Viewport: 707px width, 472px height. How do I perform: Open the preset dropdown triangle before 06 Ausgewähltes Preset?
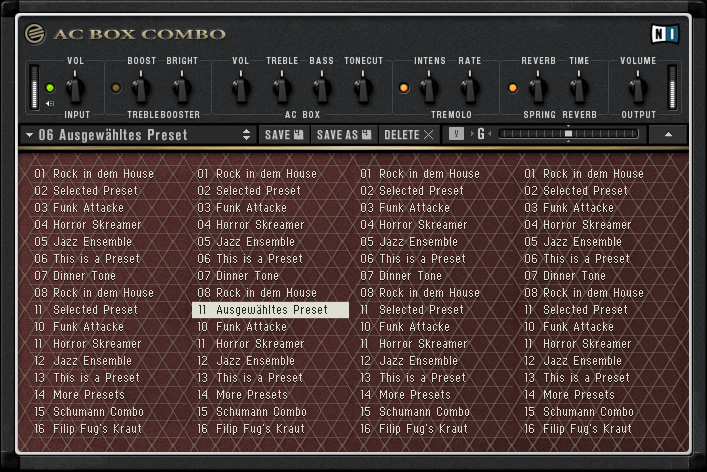(x=29, y=135)
